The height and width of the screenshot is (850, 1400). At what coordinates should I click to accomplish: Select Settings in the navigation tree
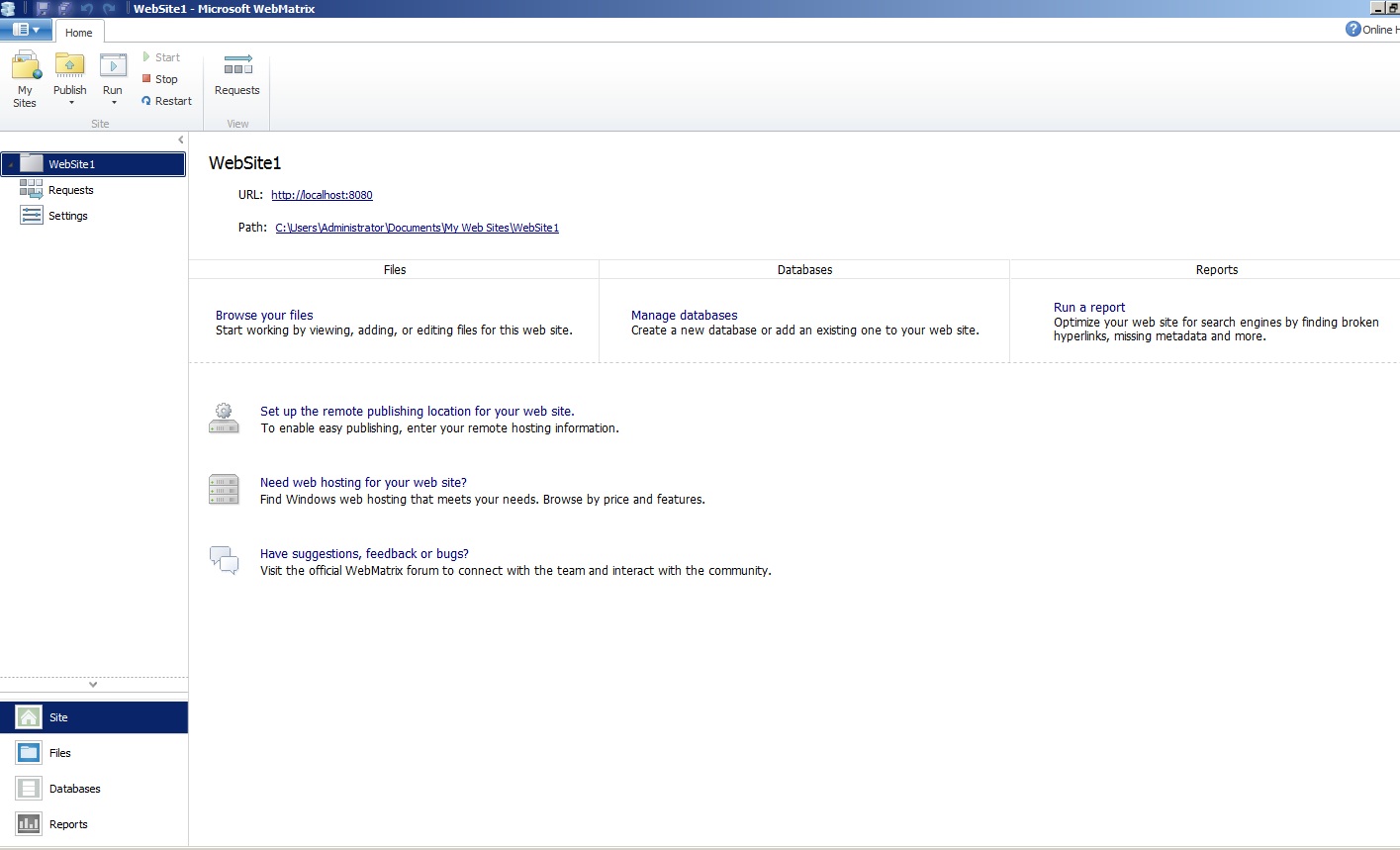tap(53, 216)
